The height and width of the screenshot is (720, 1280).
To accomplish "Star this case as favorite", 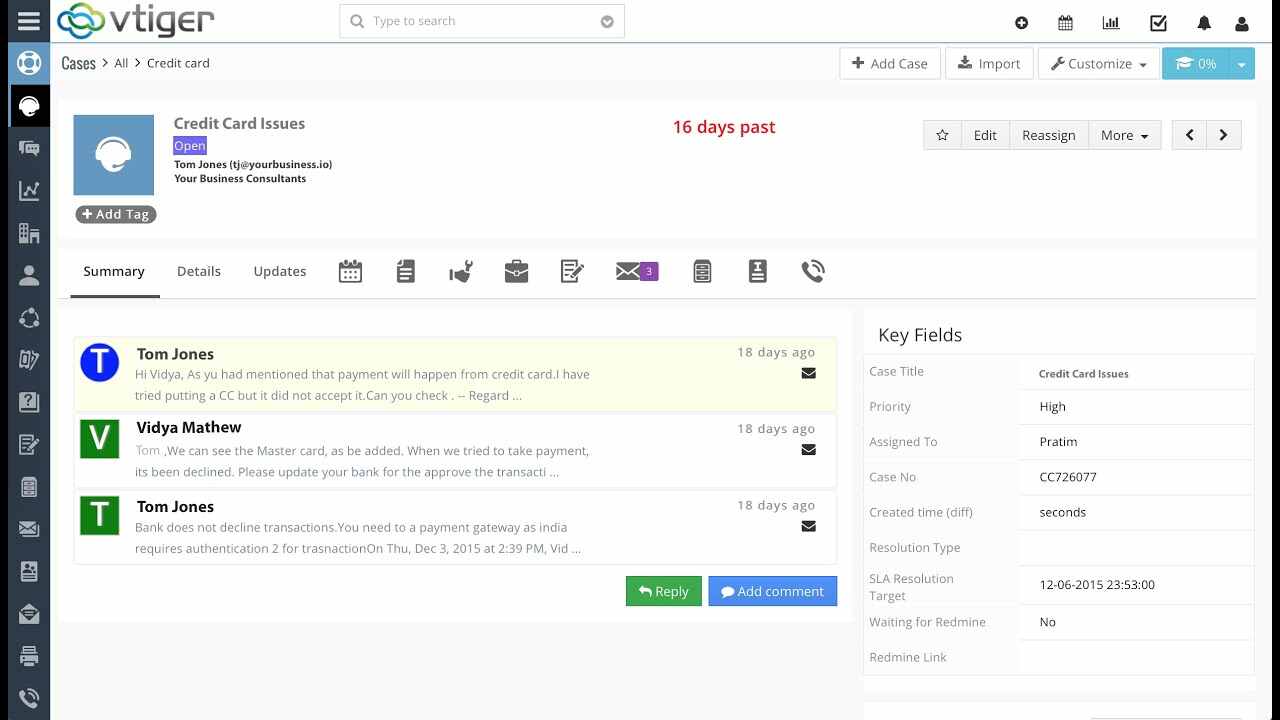I will pos(942,135).
